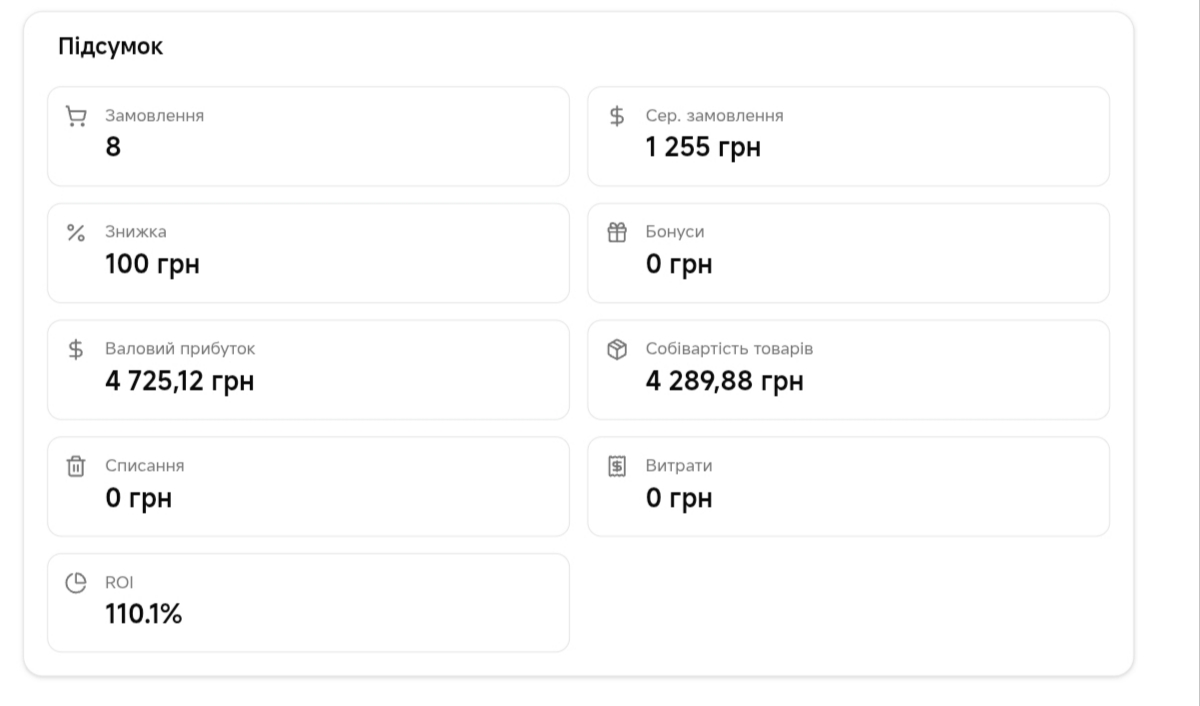Select the percent icon next to Знижка
This screenshot has height=706, width=1200.
click(x=76, y=233)
